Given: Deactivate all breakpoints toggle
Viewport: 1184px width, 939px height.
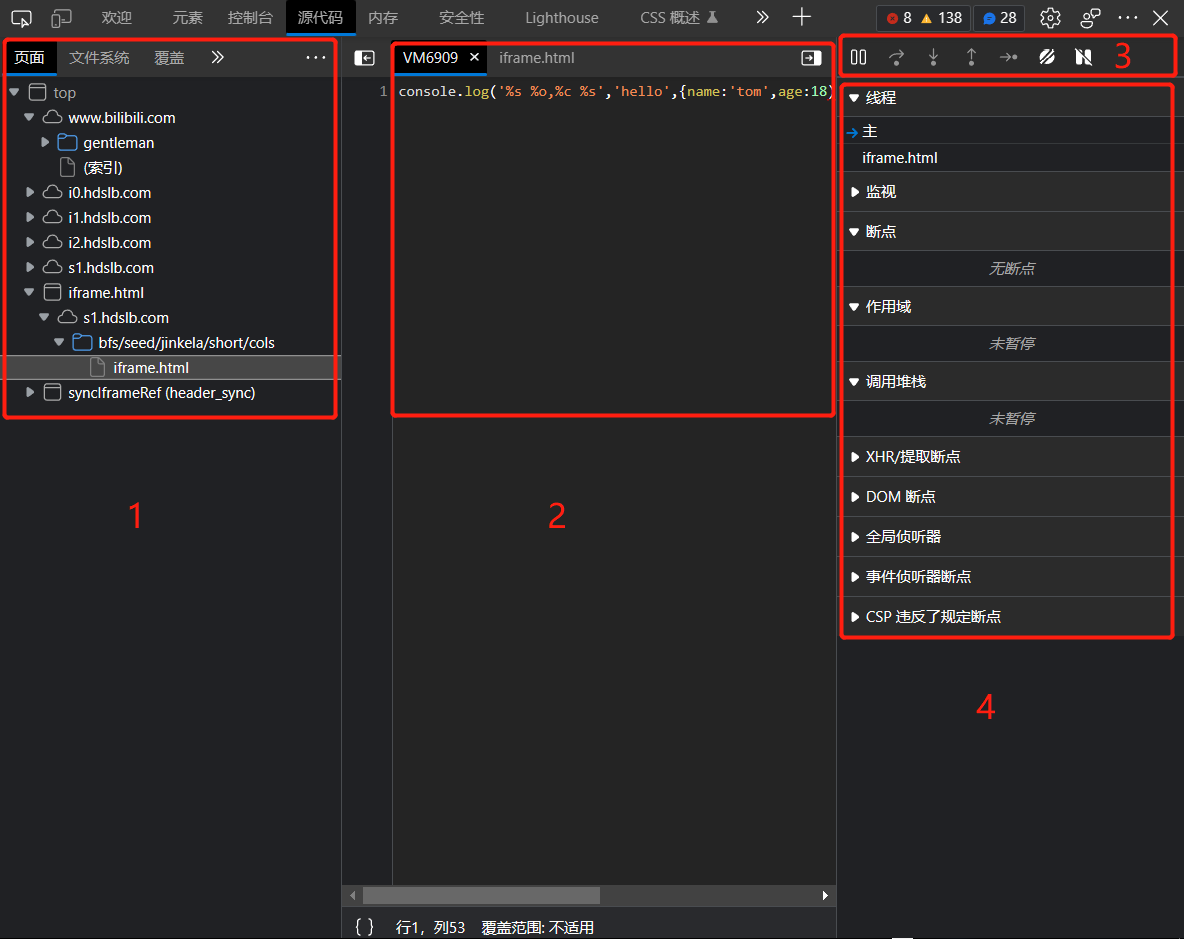Looking at the screenshot, I should click(1047, 57).
